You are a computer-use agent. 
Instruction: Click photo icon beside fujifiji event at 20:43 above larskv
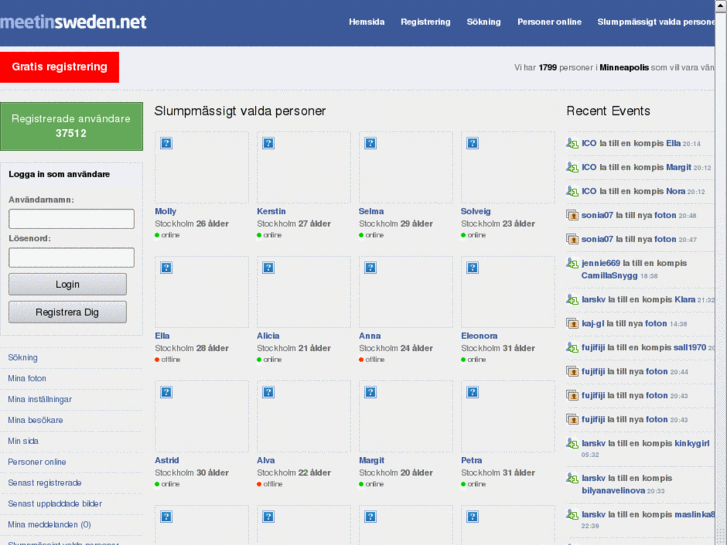coord(573,419)
